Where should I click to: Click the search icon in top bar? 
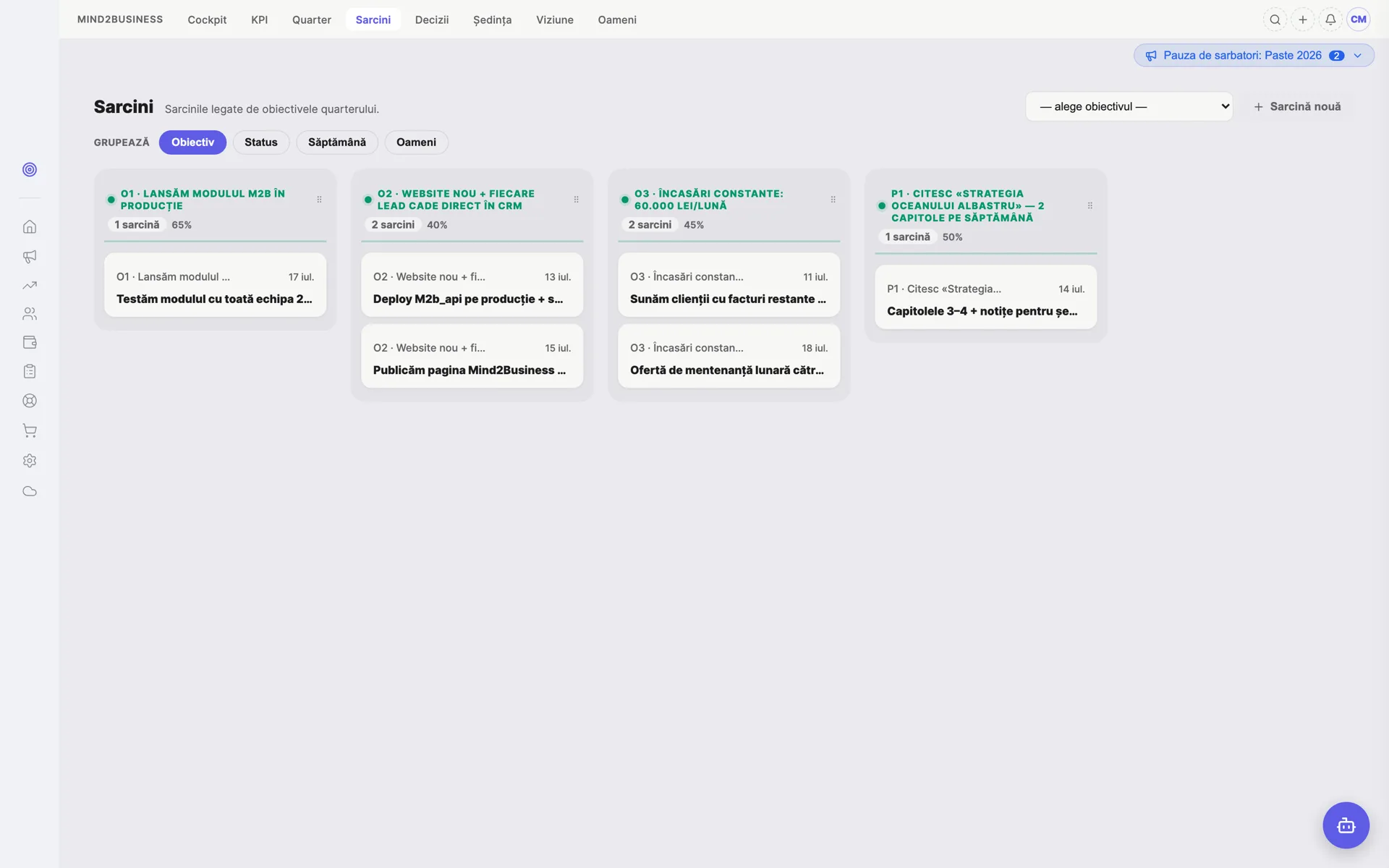tap(1275, 20)
